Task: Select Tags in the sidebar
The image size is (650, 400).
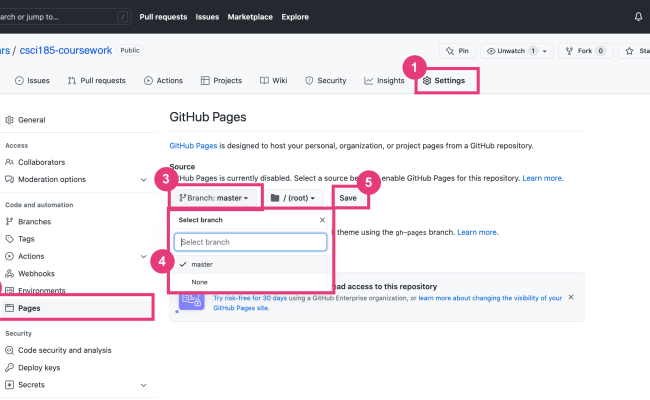Action: pos(26,239)
